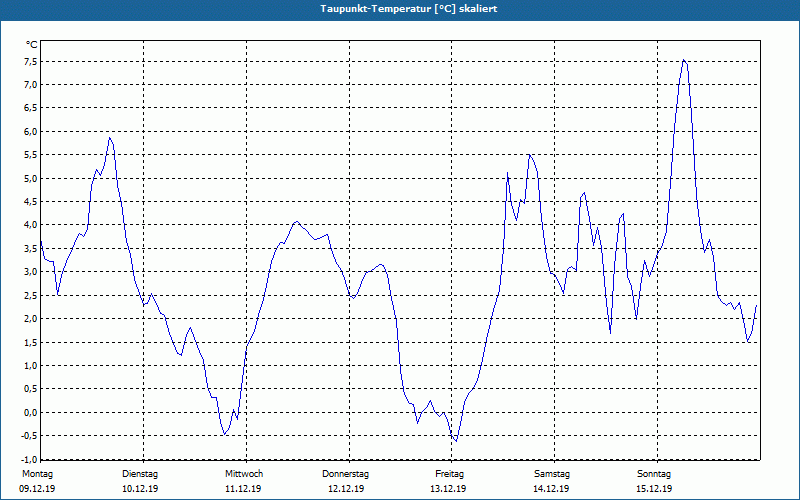Click the 3,0 y-axis value
This screenshot has width=800, height=500.
tap(31, 272)
